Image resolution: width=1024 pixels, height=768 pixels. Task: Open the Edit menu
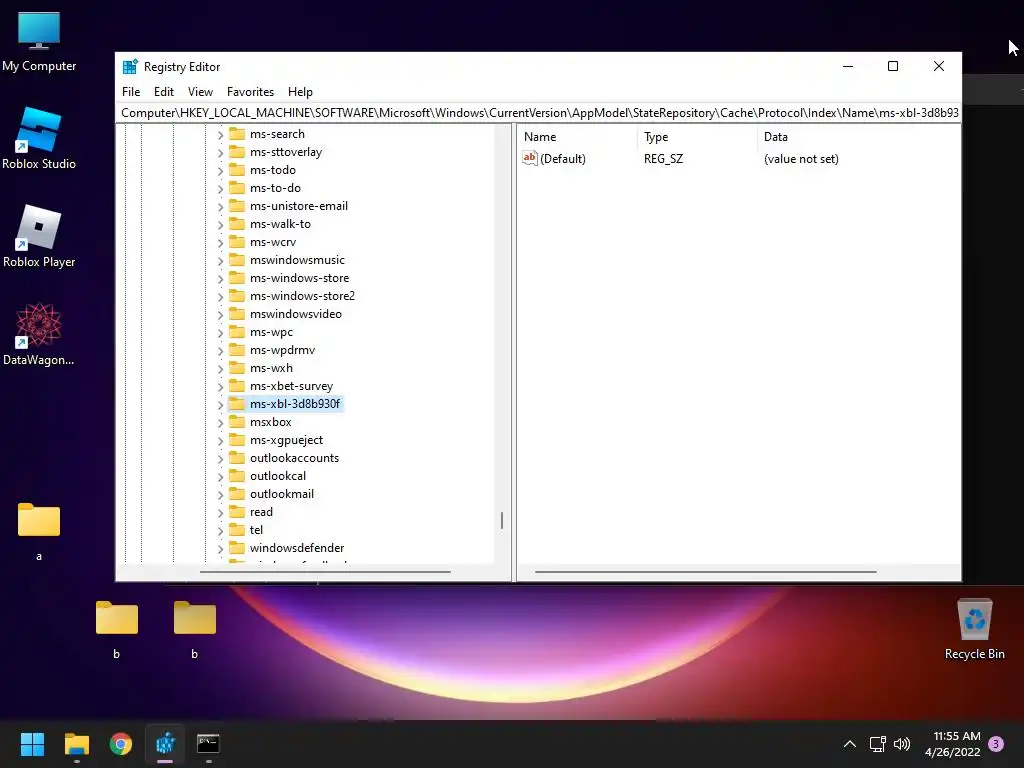(x=163, y=92)
